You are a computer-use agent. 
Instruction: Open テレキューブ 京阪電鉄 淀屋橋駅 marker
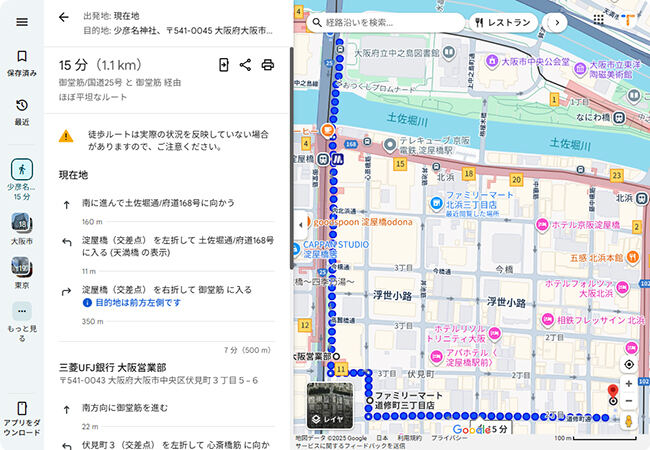(x=390, y=145)
